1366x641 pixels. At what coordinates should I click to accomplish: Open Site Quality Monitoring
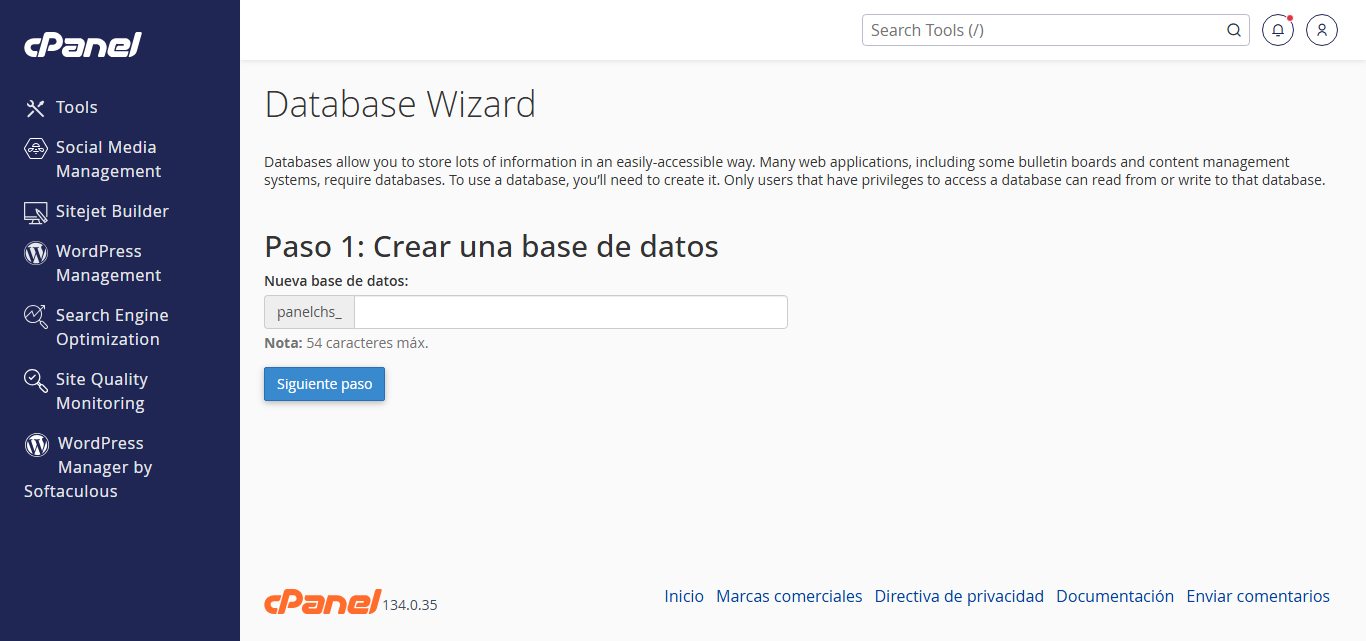tap(102, 391)
